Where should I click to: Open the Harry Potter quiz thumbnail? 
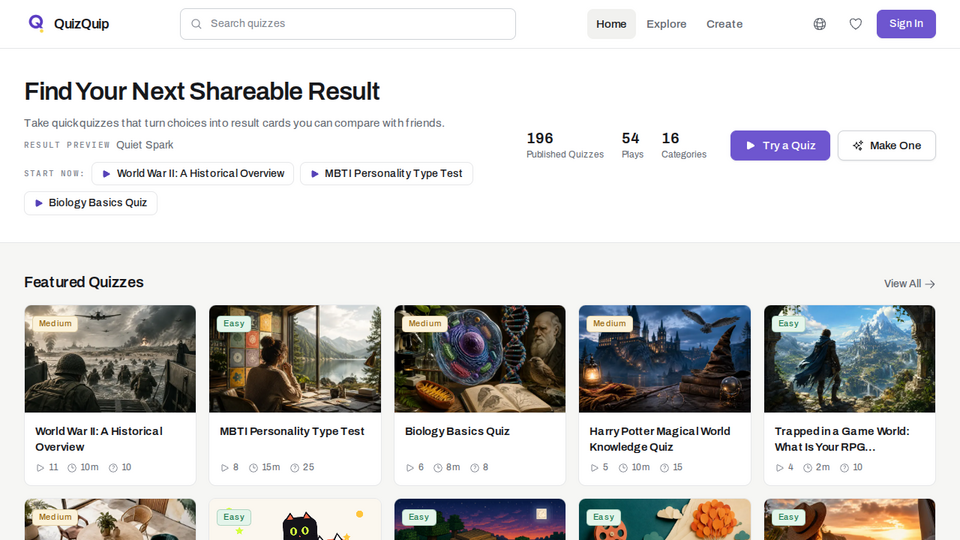[665, 359]
